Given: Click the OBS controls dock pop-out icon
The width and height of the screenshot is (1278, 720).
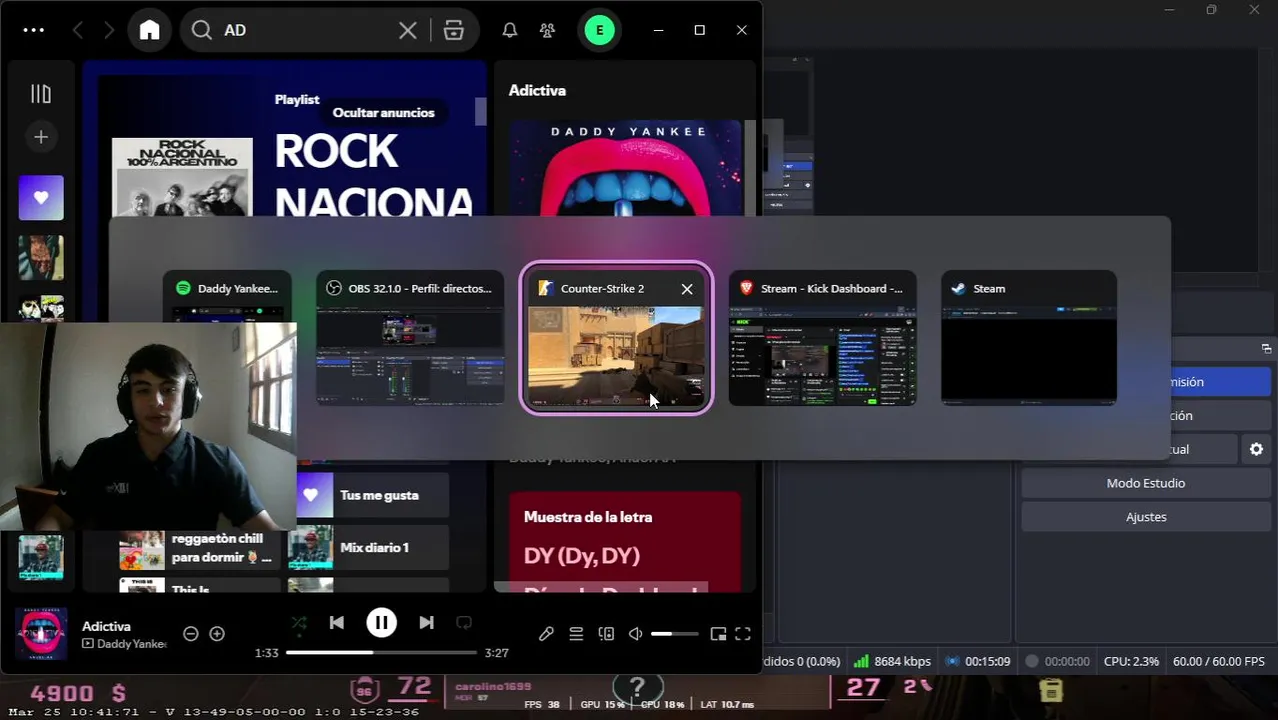Looking at the screenshot, I should [x=1266, y=349].
